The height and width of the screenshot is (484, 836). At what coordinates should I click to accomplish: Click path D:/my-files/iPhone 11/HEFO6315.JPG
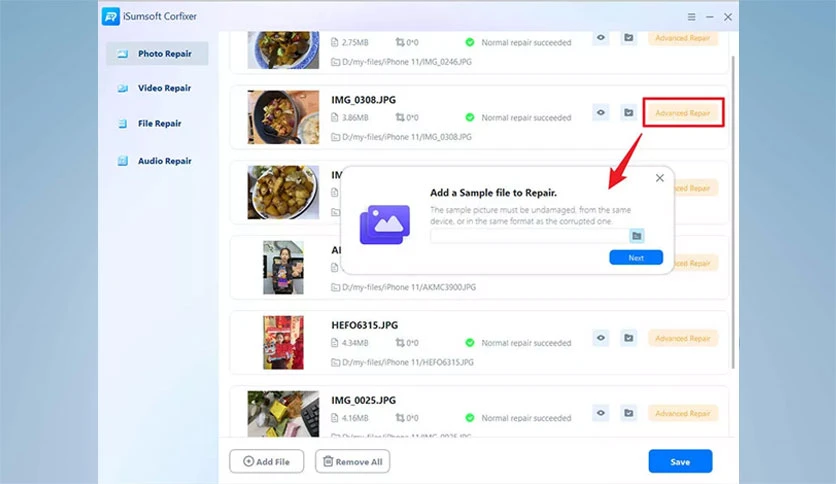pyautogui.click(x=408, y=362)
